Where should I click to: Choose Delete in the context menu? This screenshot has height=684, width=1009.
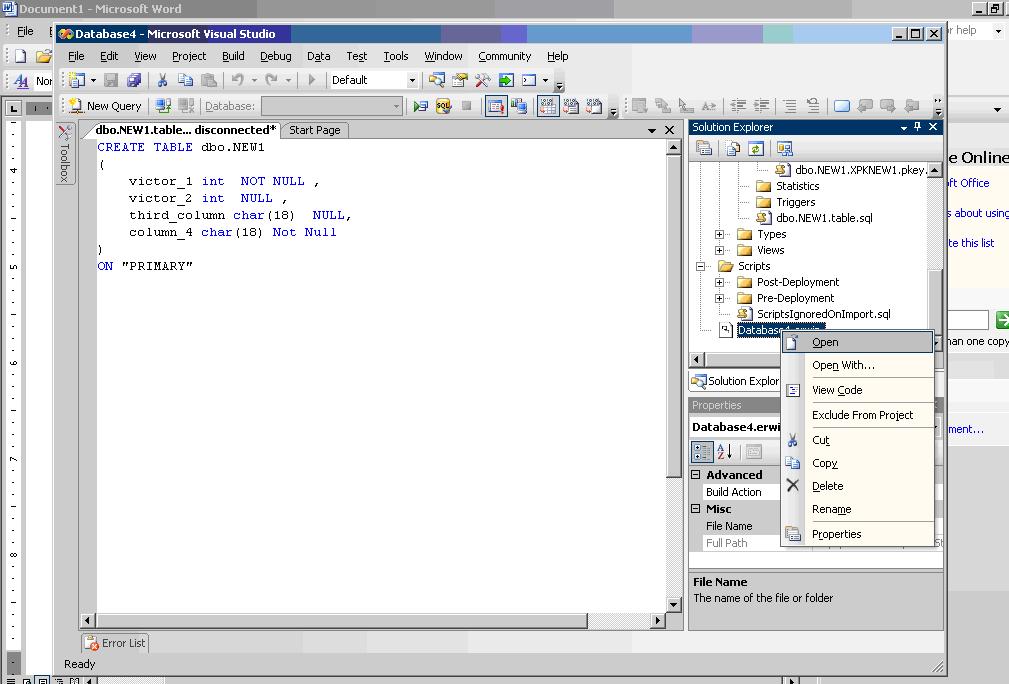(x=857, y=486)
